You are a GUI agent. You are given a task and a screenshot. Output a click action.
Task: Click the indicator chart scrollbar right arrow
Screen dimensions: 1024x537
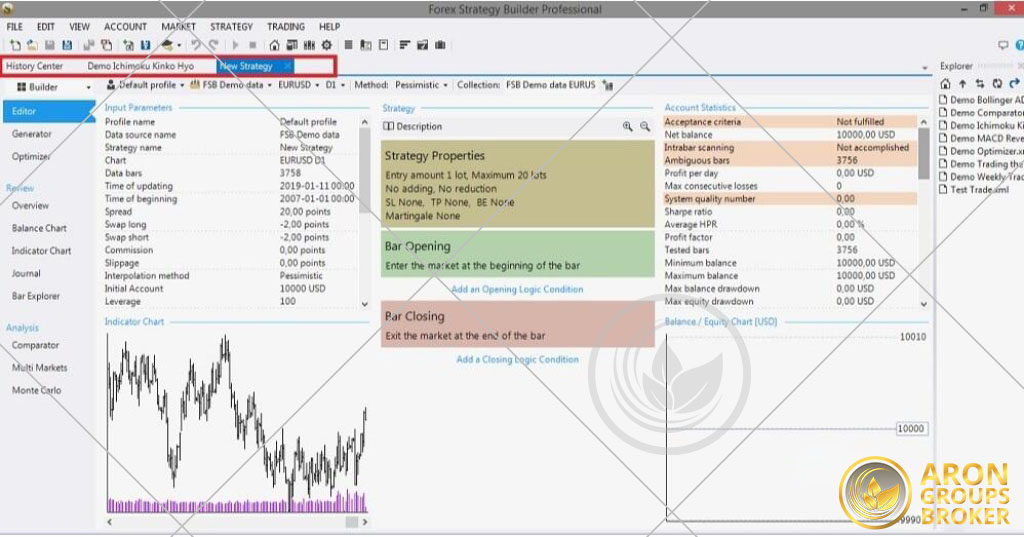pyautogui.click(x=364, y=522)
